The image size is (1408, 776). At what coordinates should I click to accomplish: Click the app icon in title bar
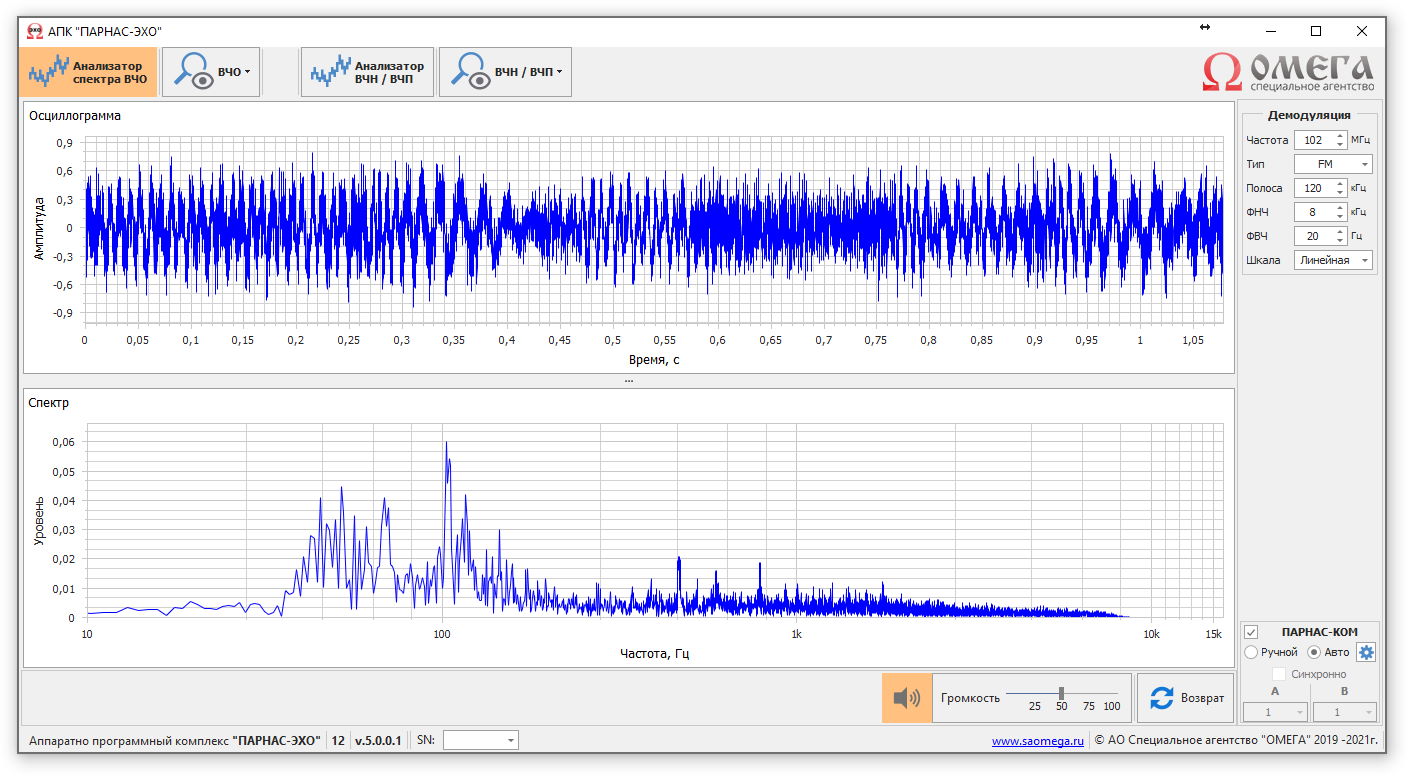(34, 31)
